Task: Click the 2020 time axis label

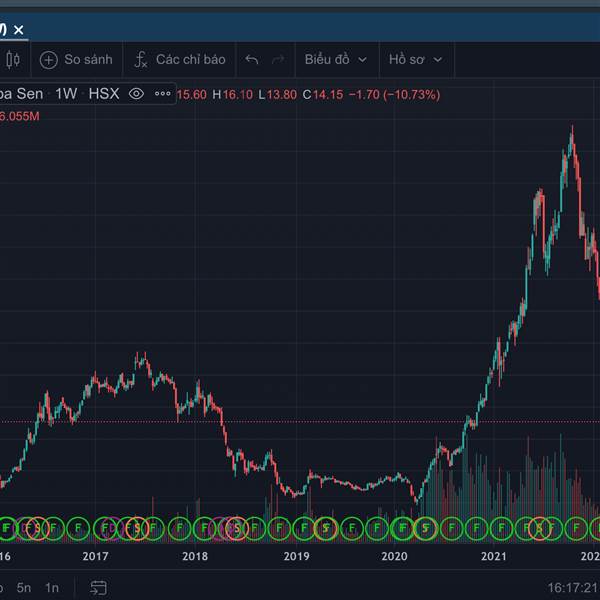Action: click(394, 556)
